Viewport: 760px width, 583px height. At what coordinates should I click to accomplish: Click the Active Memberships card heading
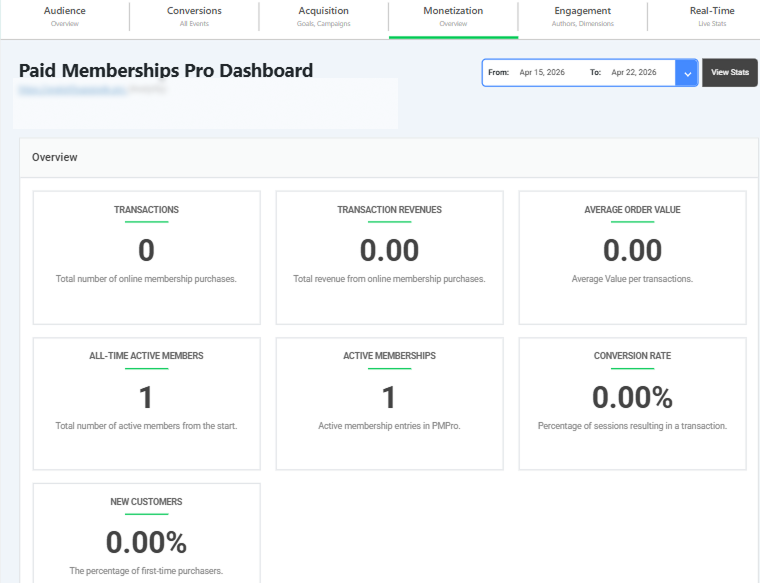point(389,356)
